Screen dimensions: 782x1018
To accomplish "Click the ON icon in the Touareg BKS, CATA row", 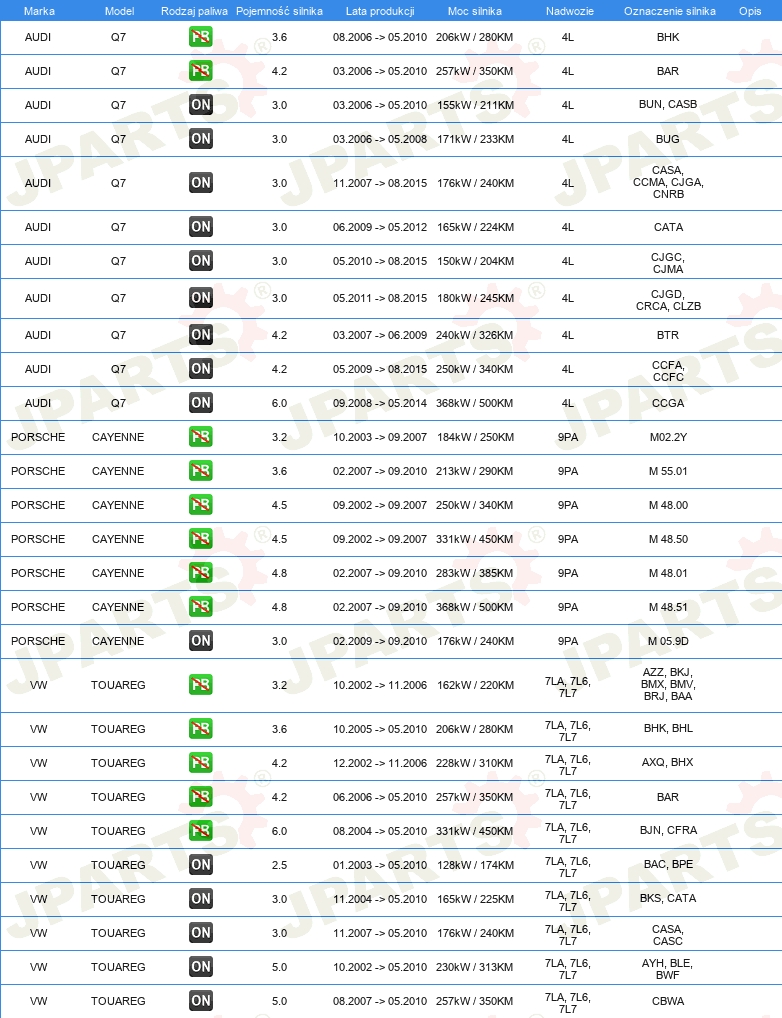I will coord(201,899).
